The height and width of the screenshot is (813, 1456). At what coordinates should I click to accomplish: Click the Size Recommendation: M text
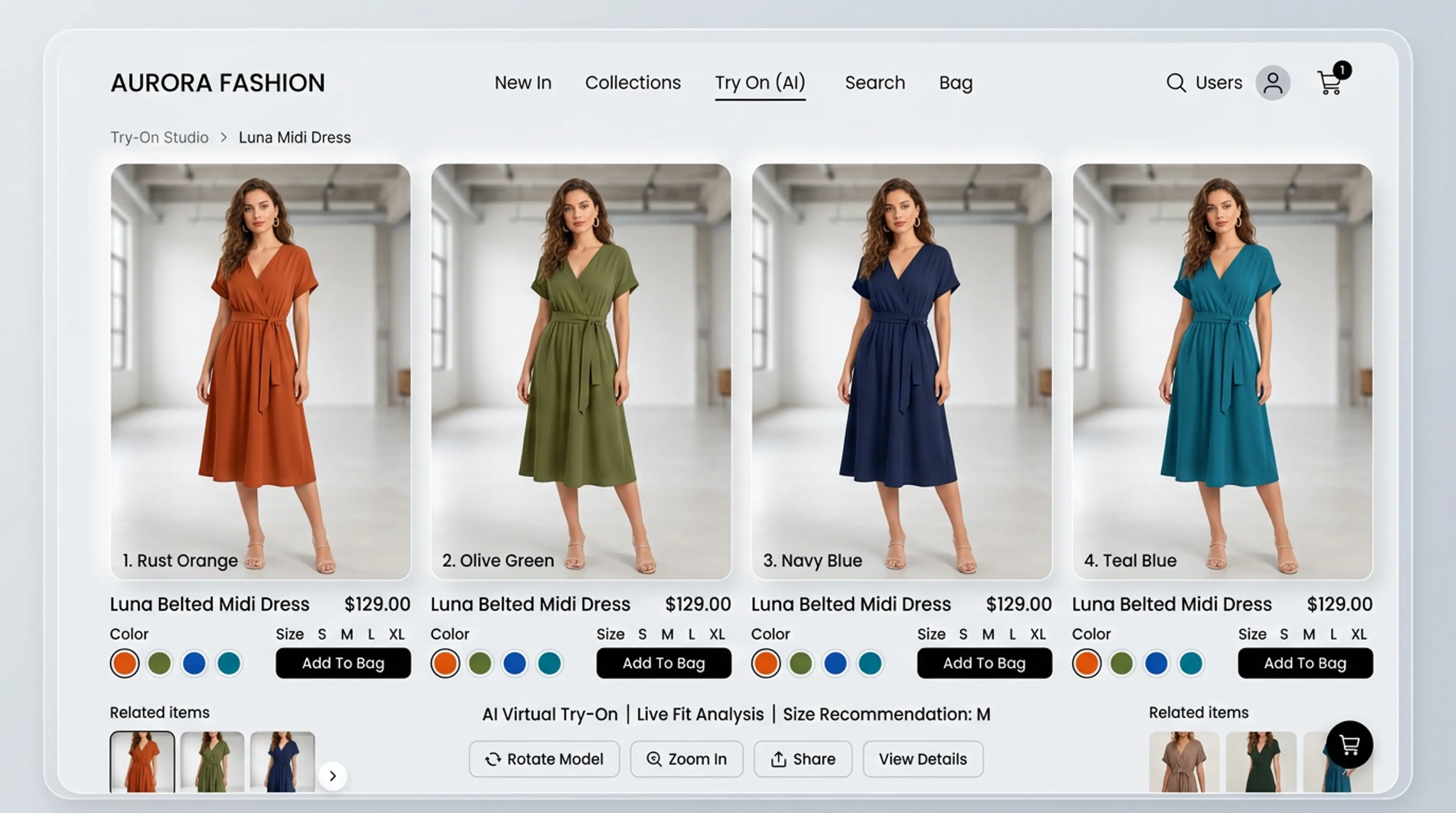[x=886, y=714]
